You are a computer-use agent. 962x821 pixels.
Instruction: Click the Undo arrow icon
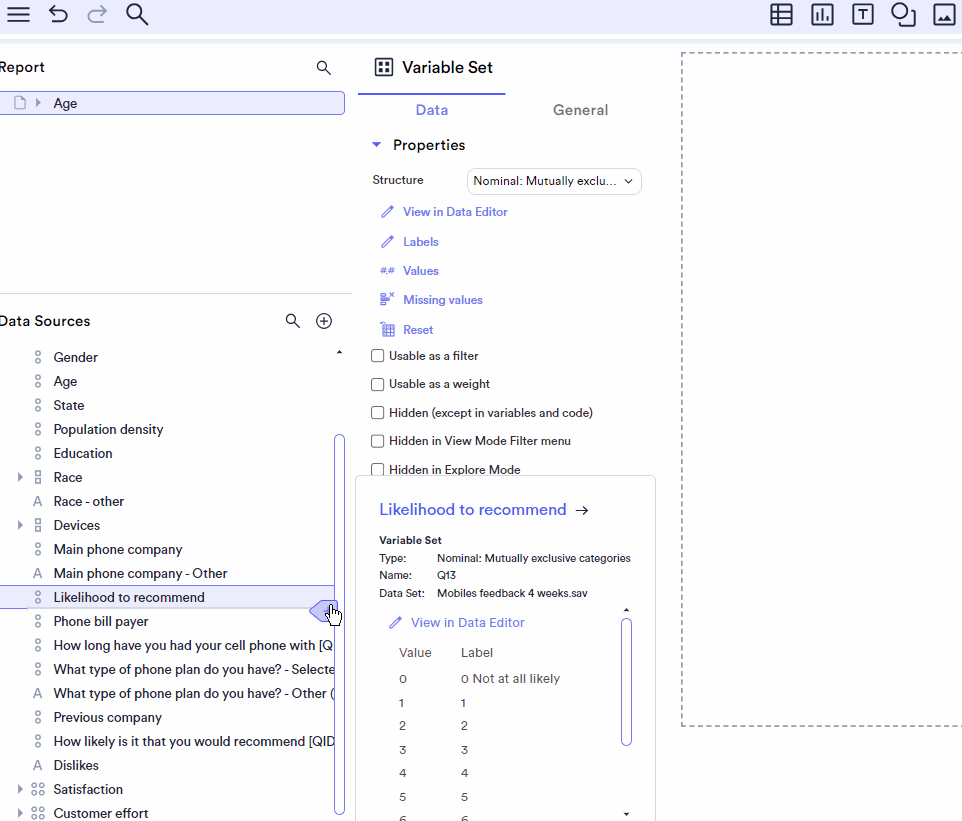(x=57, y=14)
